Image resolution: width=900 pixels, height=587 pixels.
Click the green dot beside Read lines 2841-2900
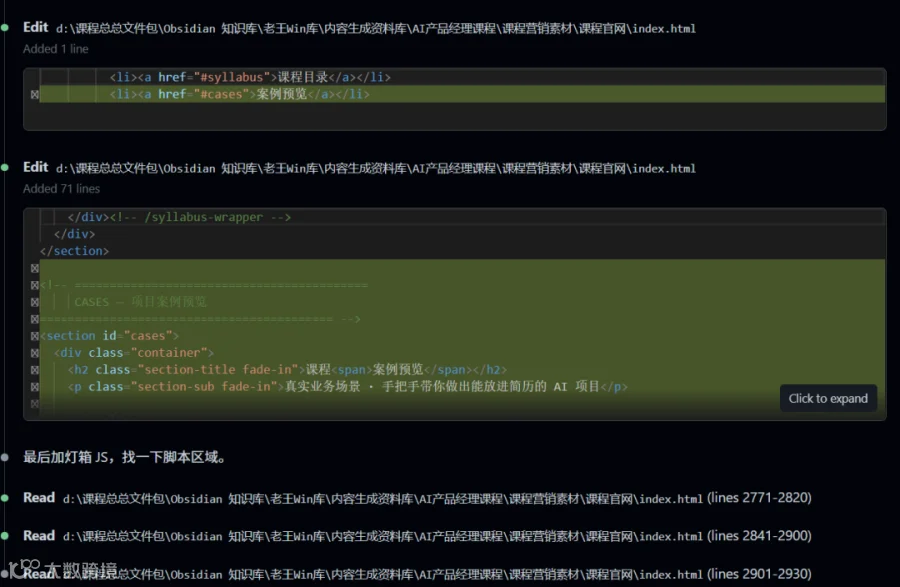pos(5,536)
